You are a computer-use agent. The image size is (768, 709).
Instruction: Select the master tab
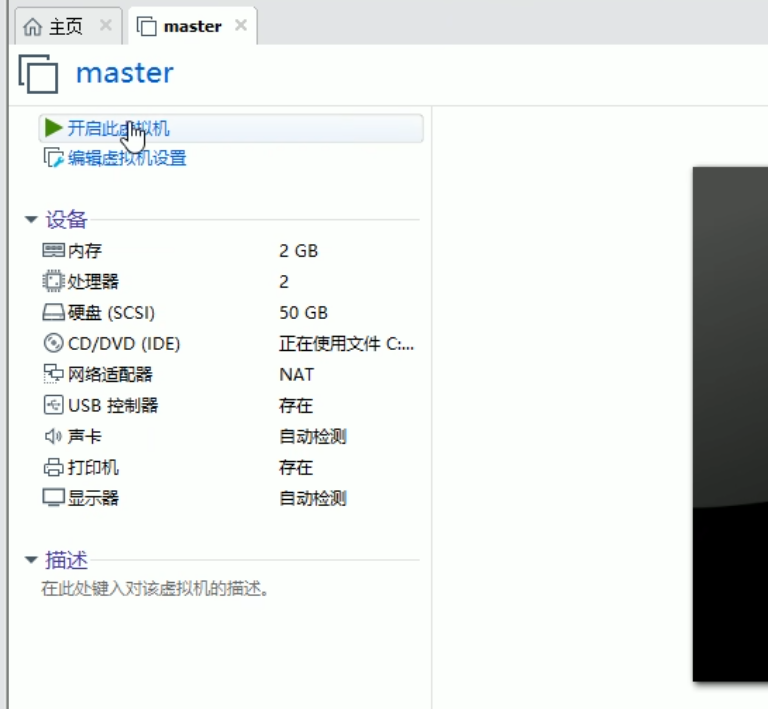click(192, 26)
